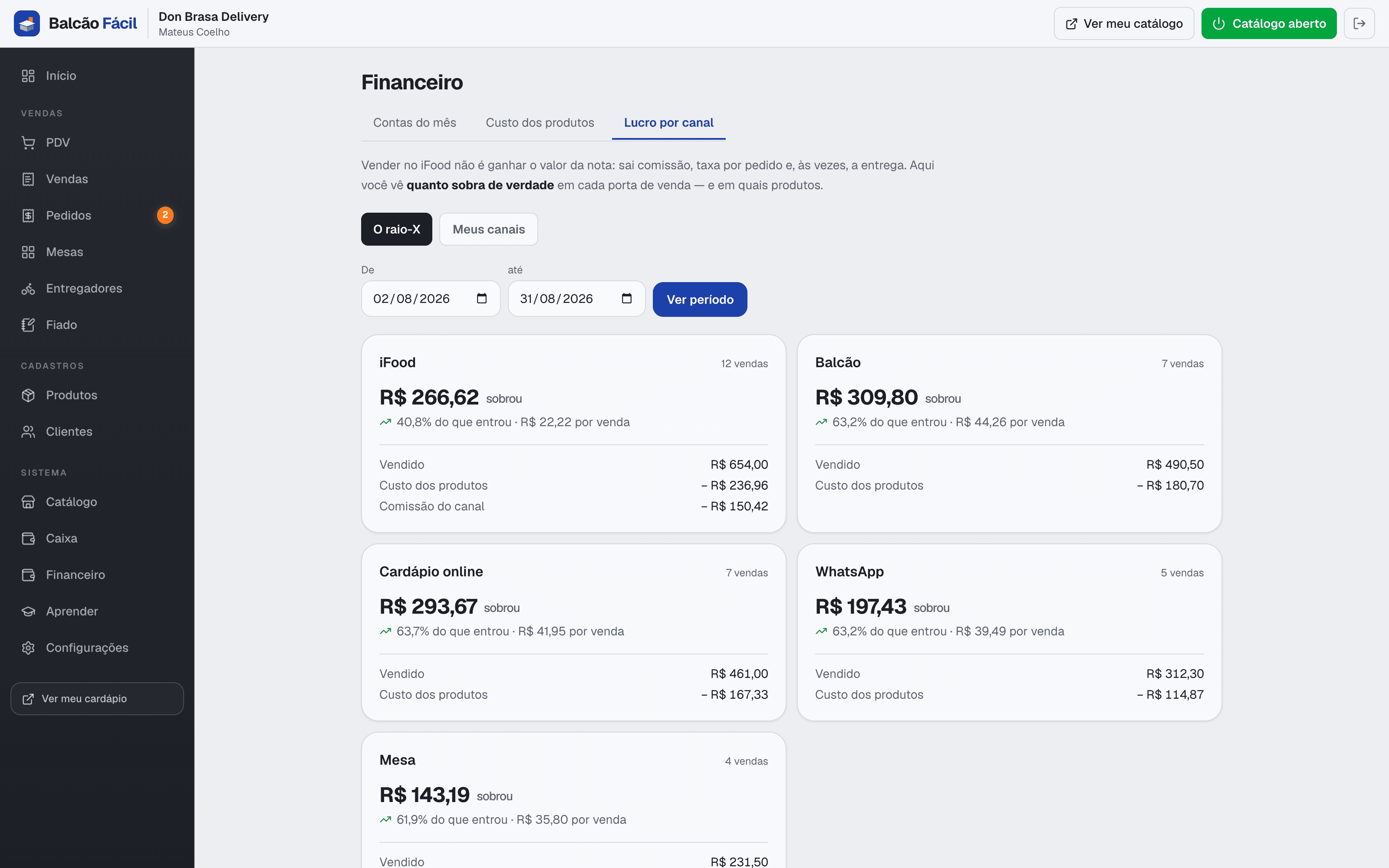This screenshot has height=868, width=1389.
Task: Click the R$ 197,43 WhatsApp profit value
Action: 861,606
